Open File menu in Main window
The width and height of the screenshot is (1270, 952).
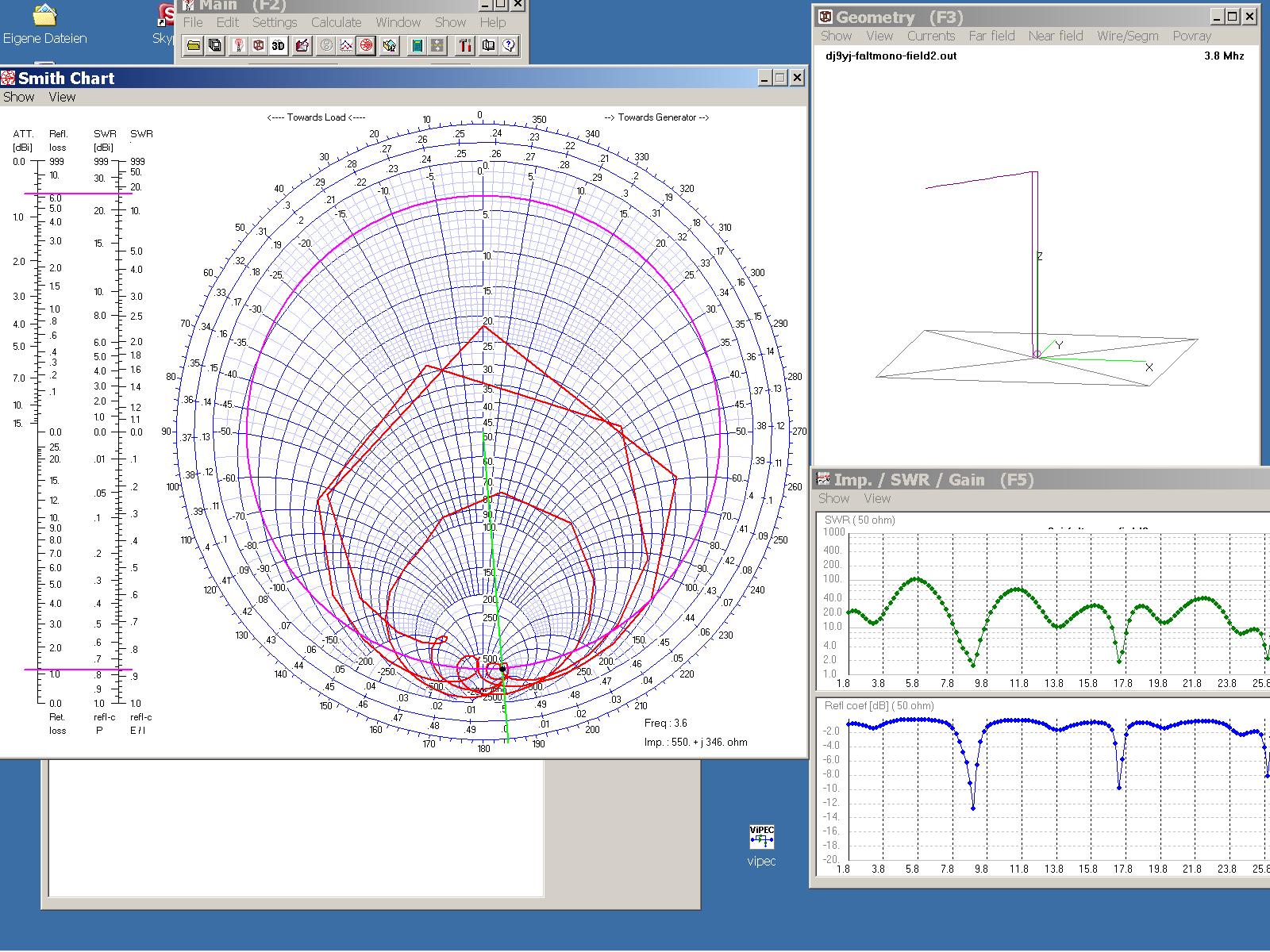[193, 22]
